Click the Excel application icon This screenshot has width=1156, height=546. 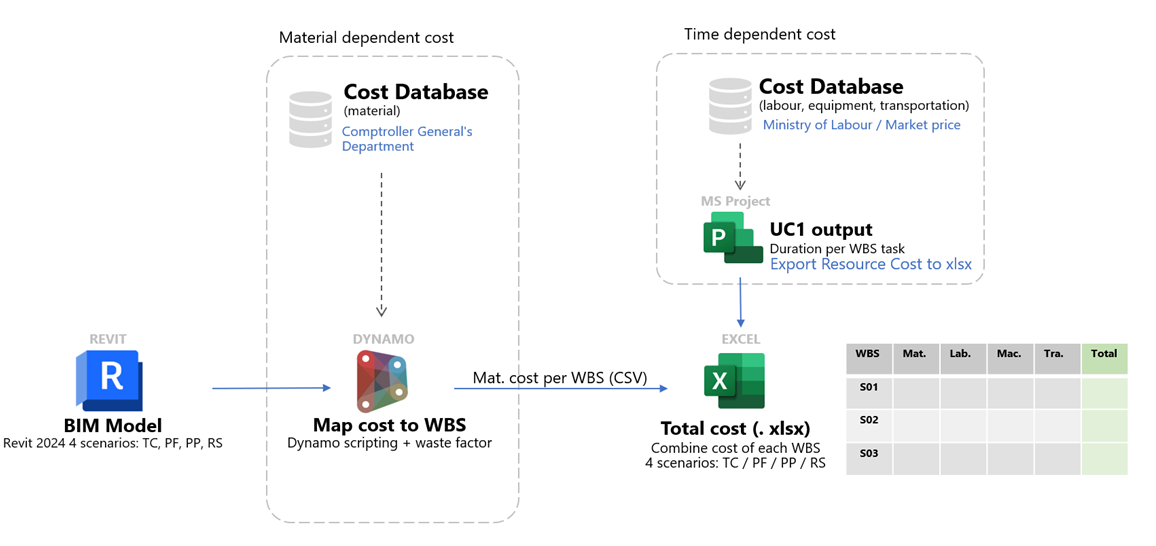coord(734,381)
